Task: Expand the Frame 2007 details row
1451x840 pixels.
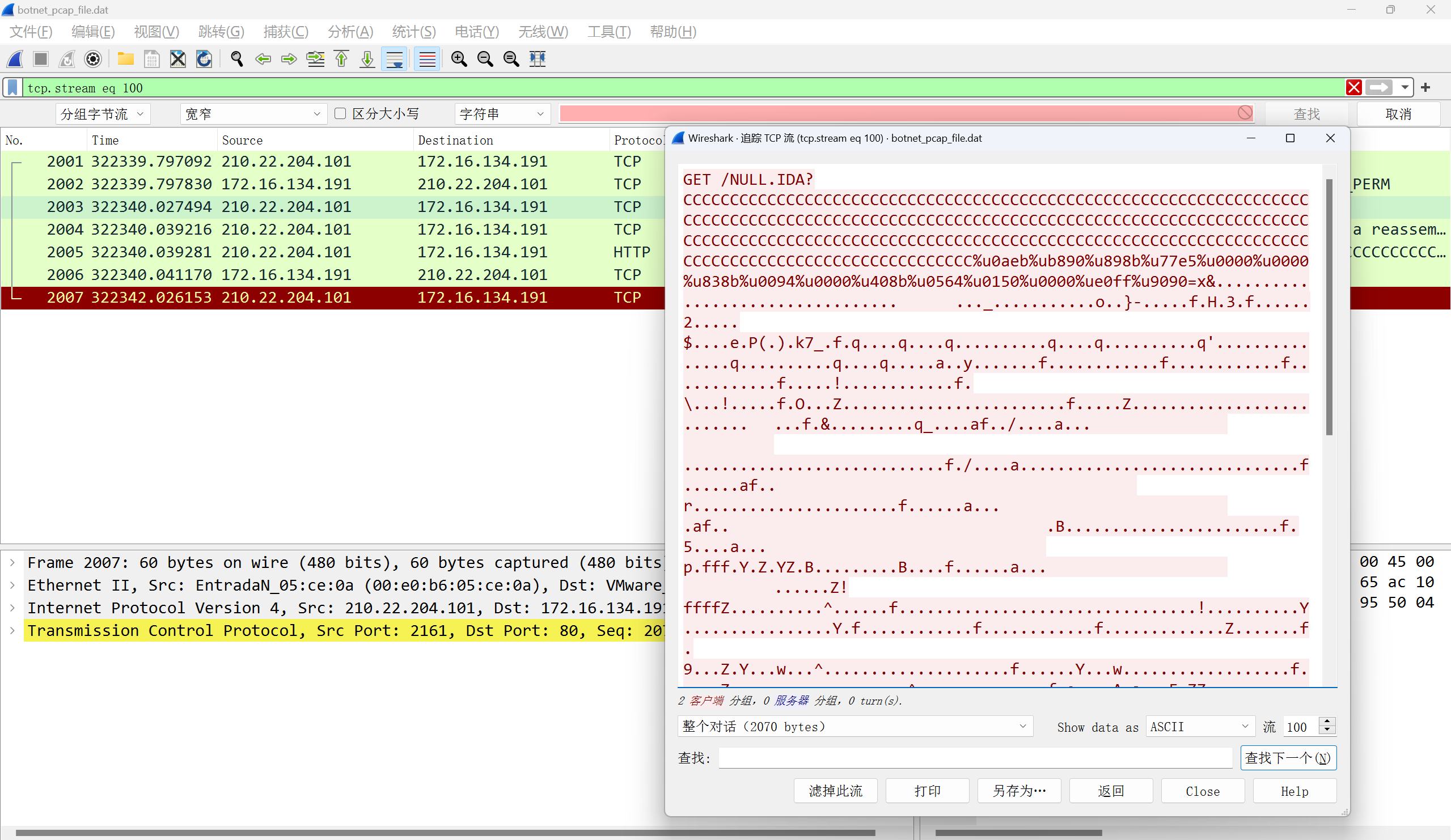Action: [x=12, y=562]
